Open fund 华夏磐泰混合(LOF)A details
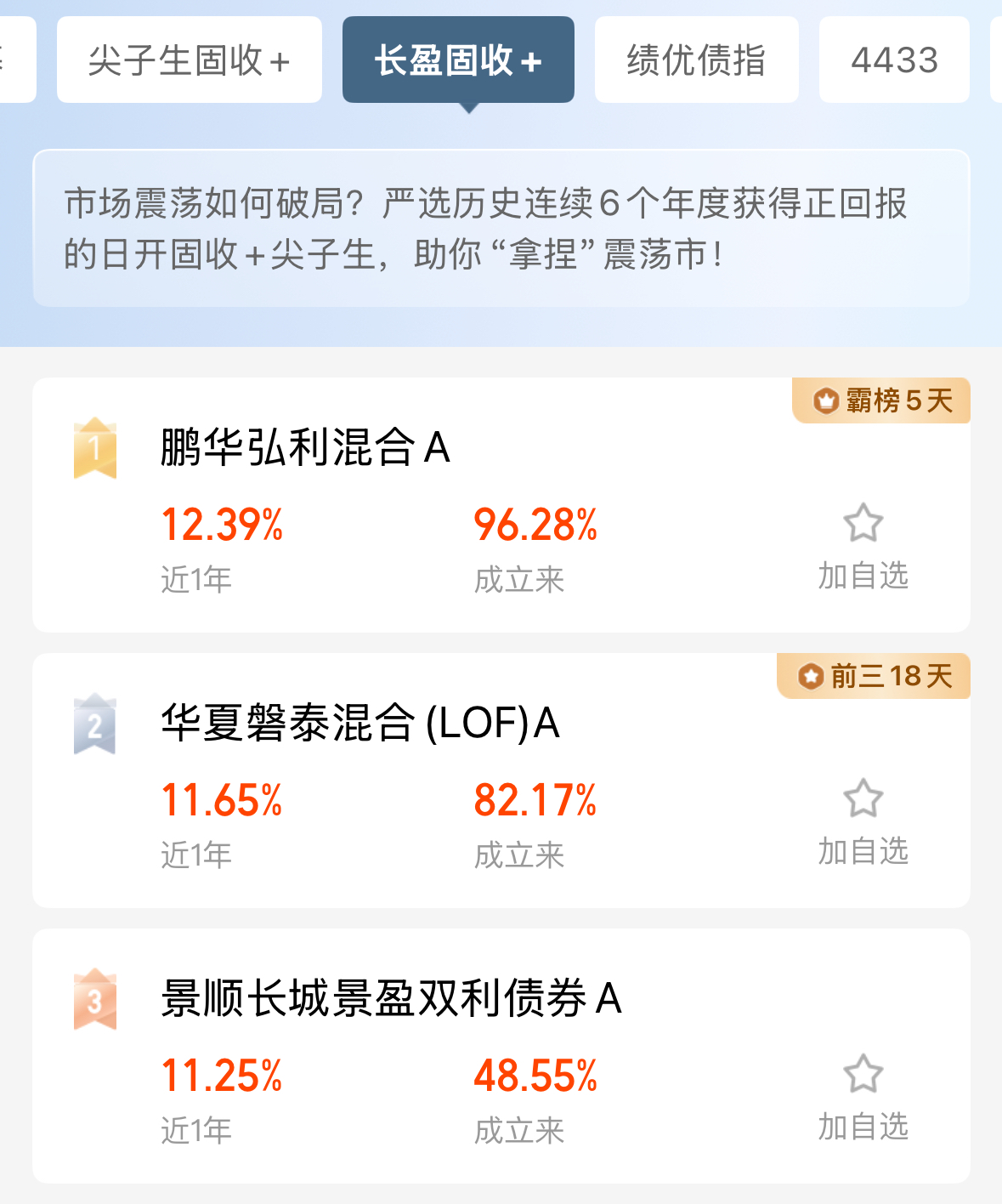Screen dimensions: 1002x1204 pos(360,724)
